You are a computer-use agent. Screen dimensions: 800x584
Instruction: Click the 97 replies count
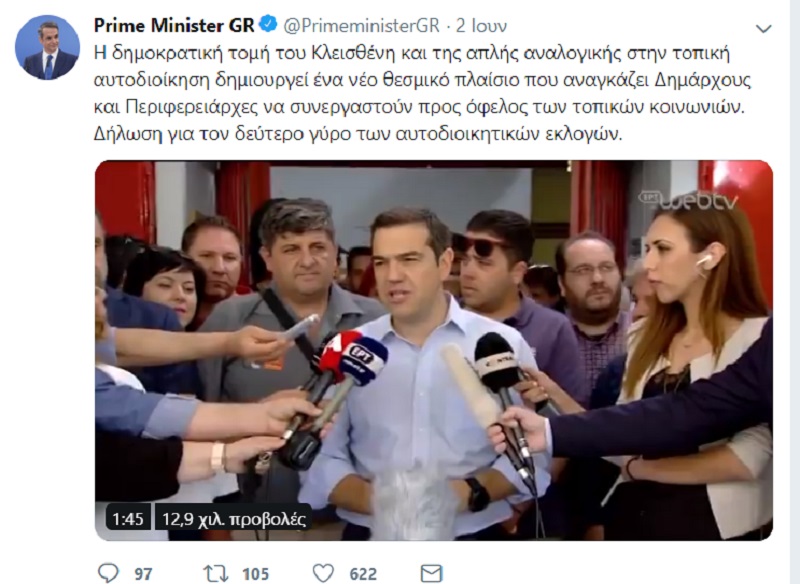click(x=143, y=574)
